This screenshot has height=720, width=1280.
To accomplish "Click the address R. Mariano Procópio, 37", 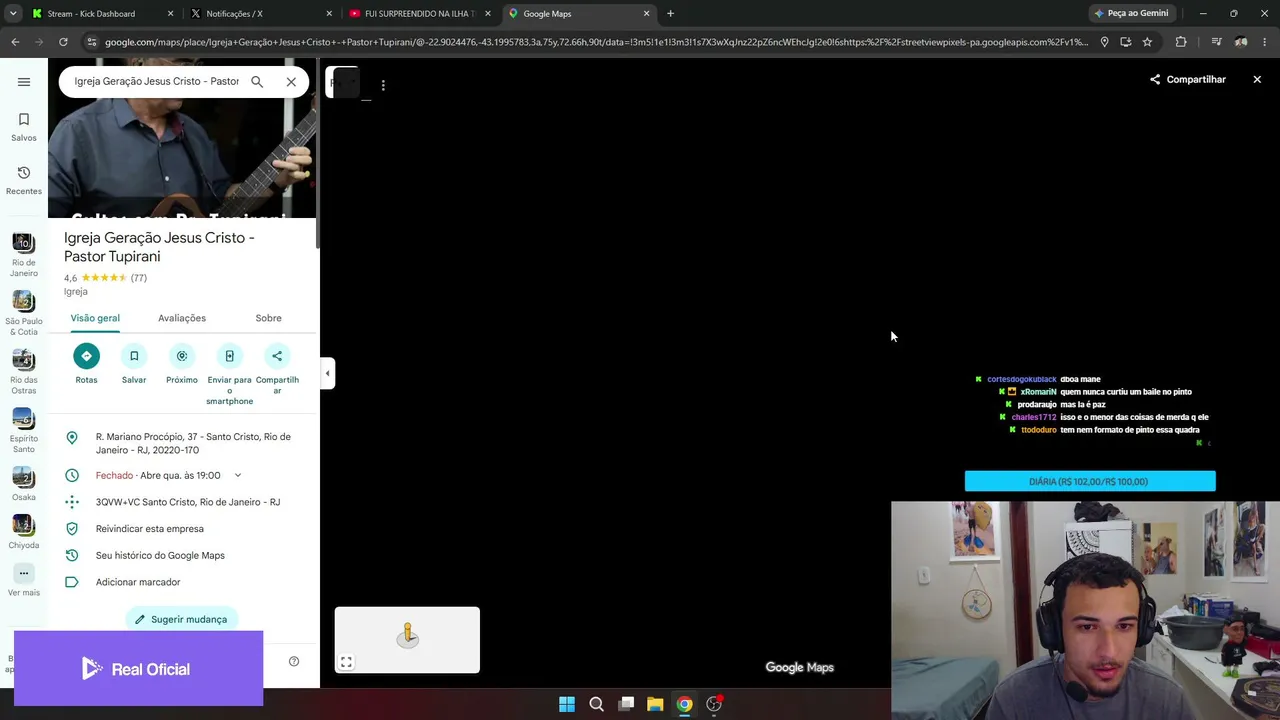I will [193, 443].
